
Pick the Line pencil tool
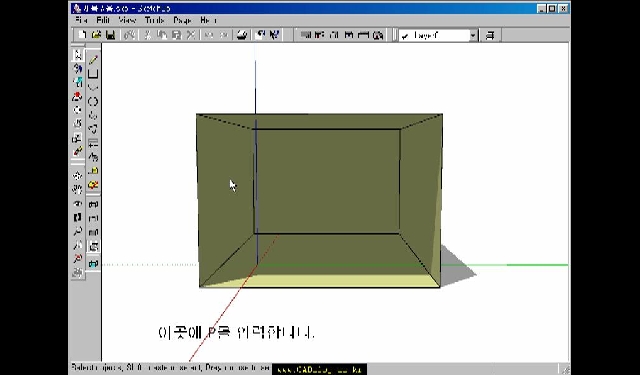[x=93, y=60]
